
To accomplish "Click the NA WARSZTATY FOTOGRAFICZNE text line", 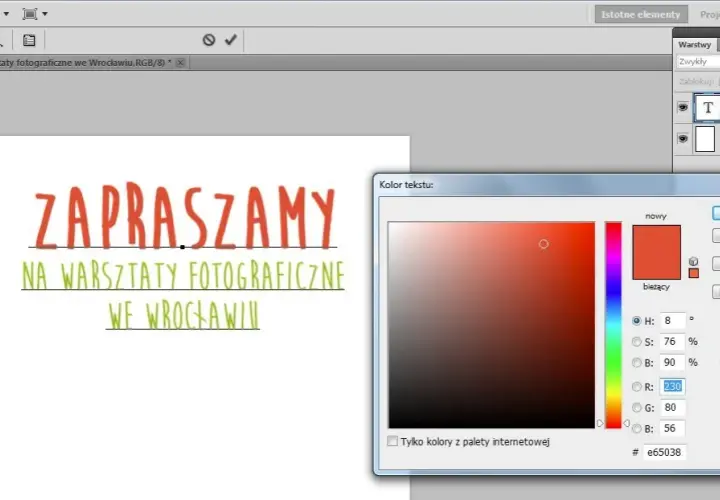I will pyautogui.click(x=183, y=275).
